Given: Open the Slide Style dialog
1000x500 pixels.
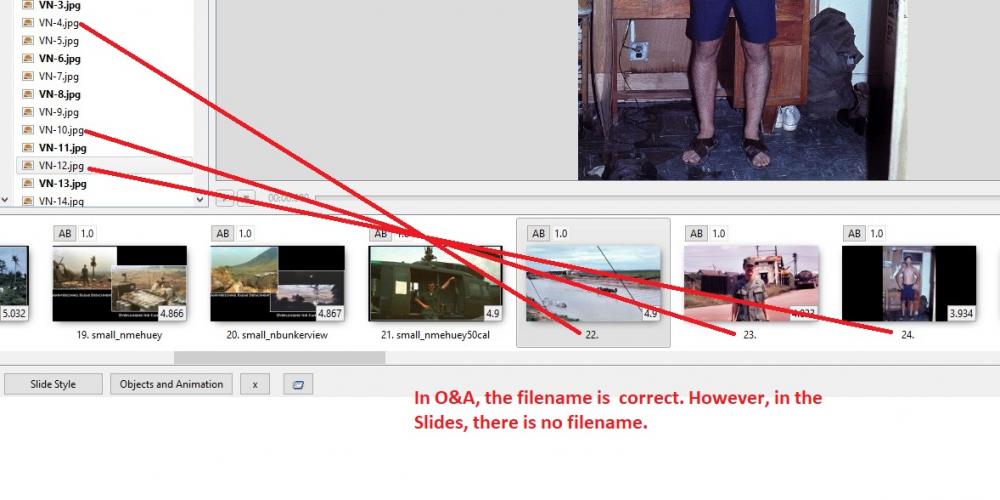Looking at the screenshot, I should pos(53,384).
